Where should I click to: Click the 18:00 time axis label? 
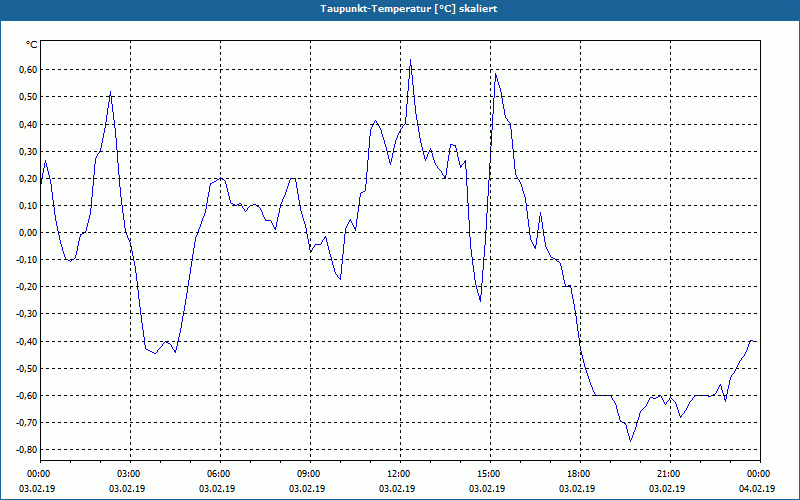(581, 474)
